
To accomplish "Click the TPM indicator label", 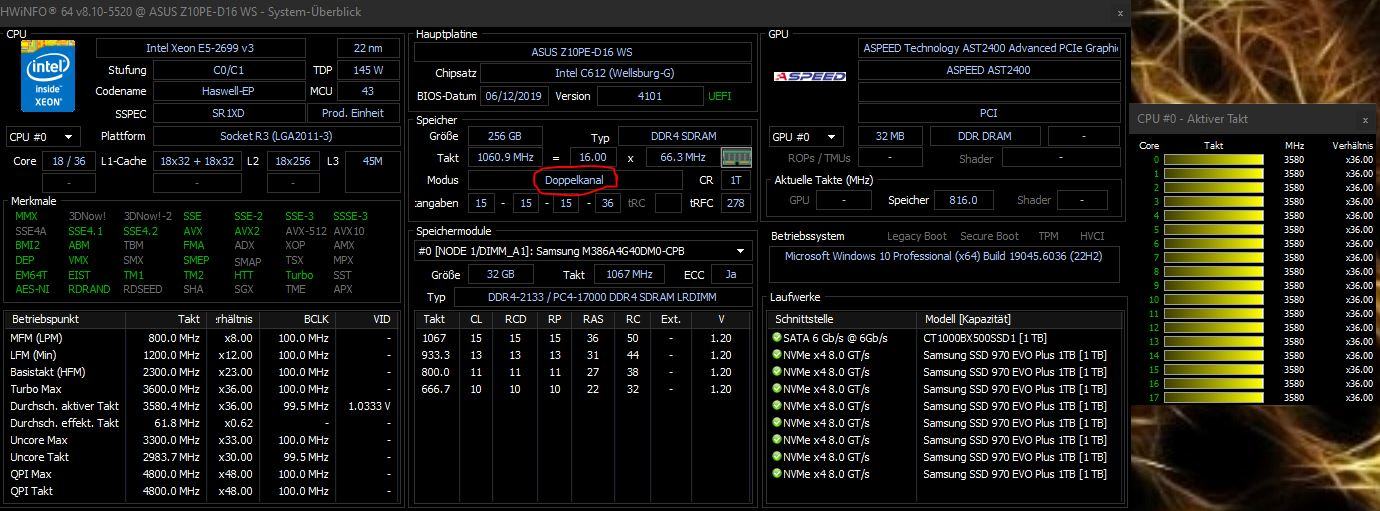I will point(1048,236).
